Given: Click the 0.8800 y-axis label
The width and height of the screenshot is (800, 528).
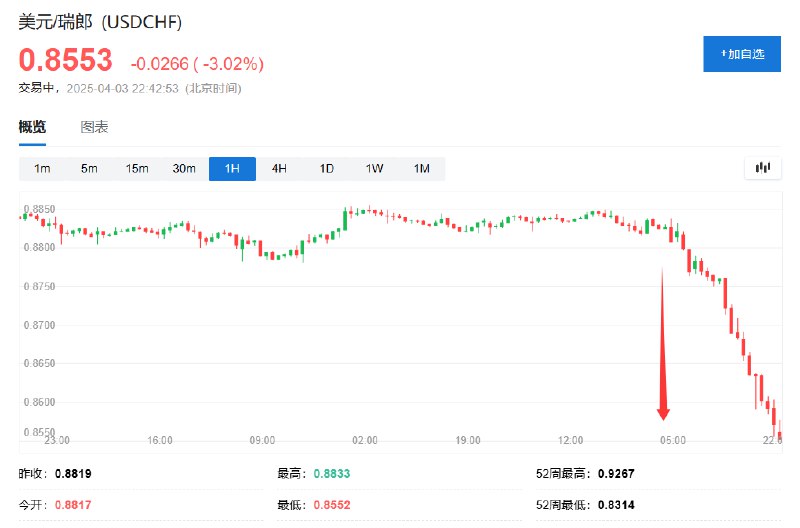Looking at the screenshot, I should [x=39, y=247].
